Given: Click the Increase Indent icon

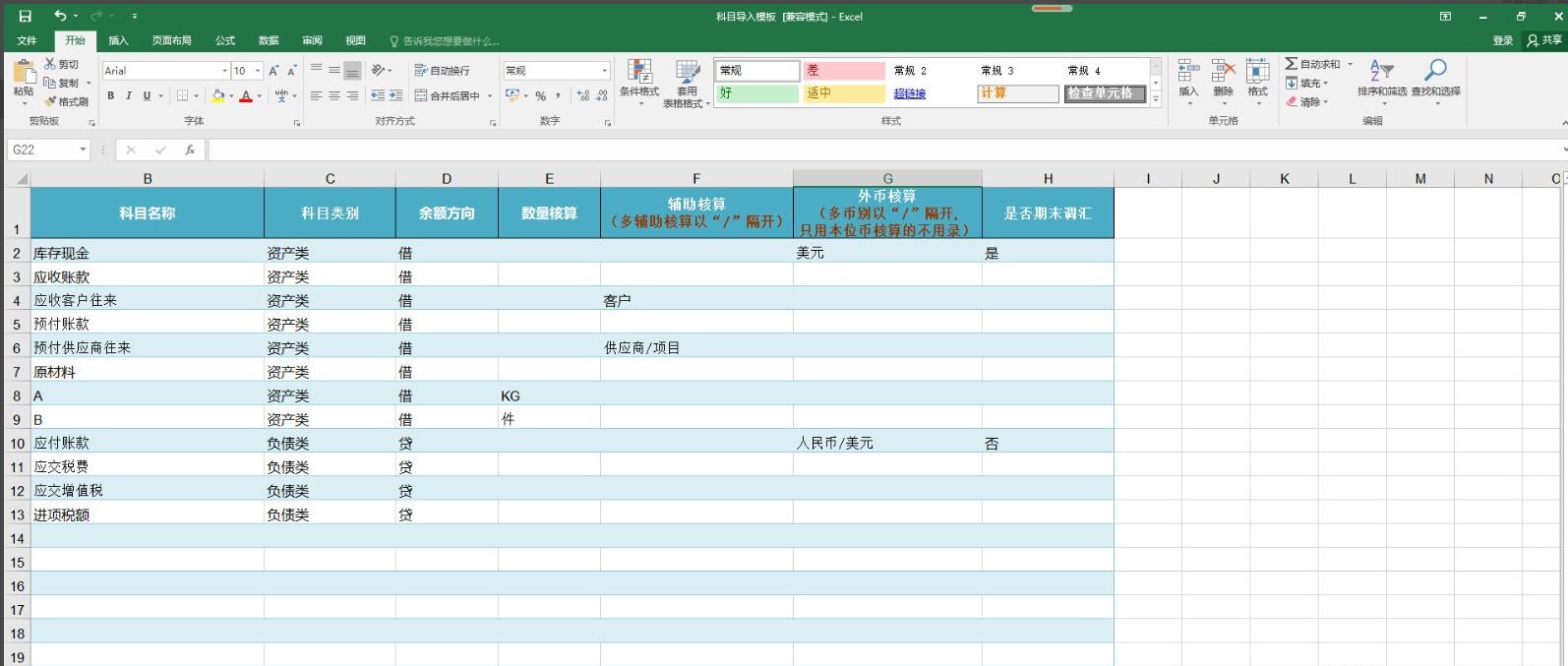Looking at the screenshot, I should (x=395, y=95).
